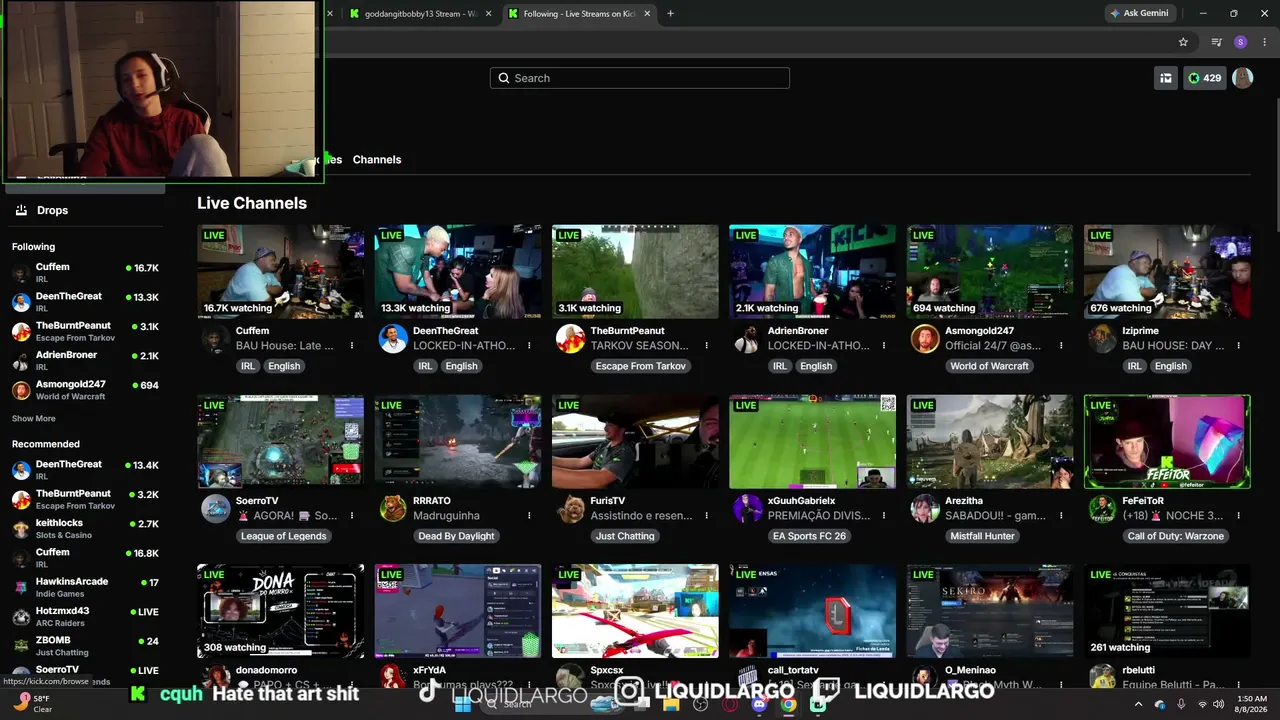Open a new browser tab
This screenshot has height=720, width=1280.
(x=670, y=13)
